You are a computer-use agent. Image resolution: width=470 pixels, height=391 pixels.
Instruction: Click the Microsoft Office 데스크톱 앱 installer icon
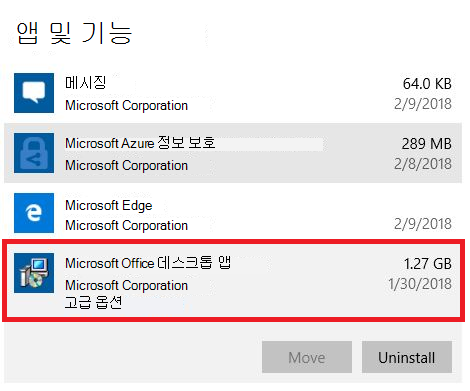pyautogui.click(x=34, y=273)
